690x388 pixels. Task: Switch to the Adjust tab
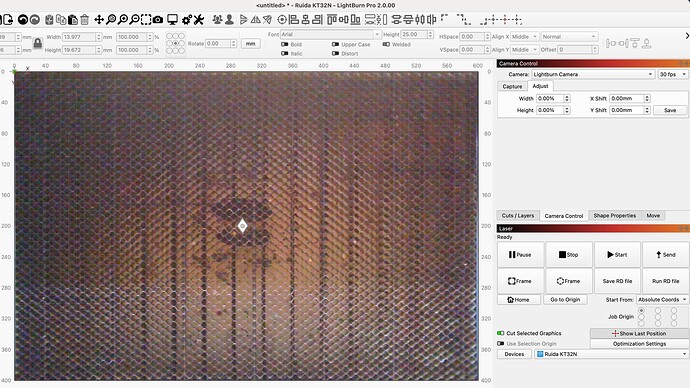540,86
